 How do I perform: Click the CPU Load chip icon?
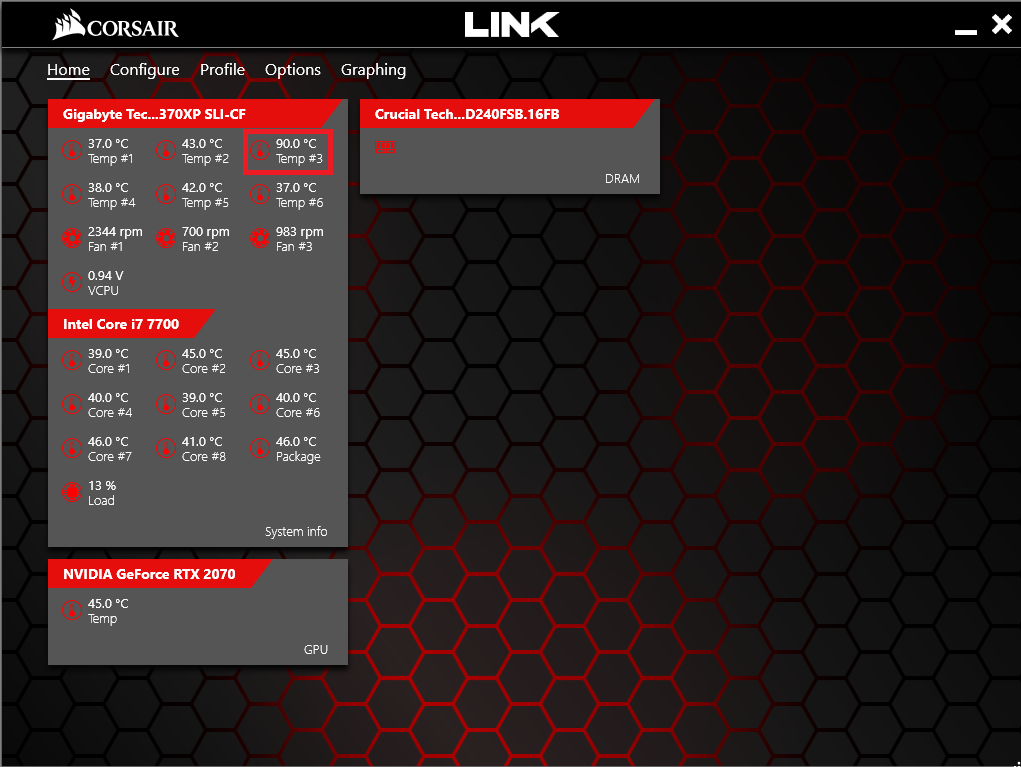pos(72,492)
